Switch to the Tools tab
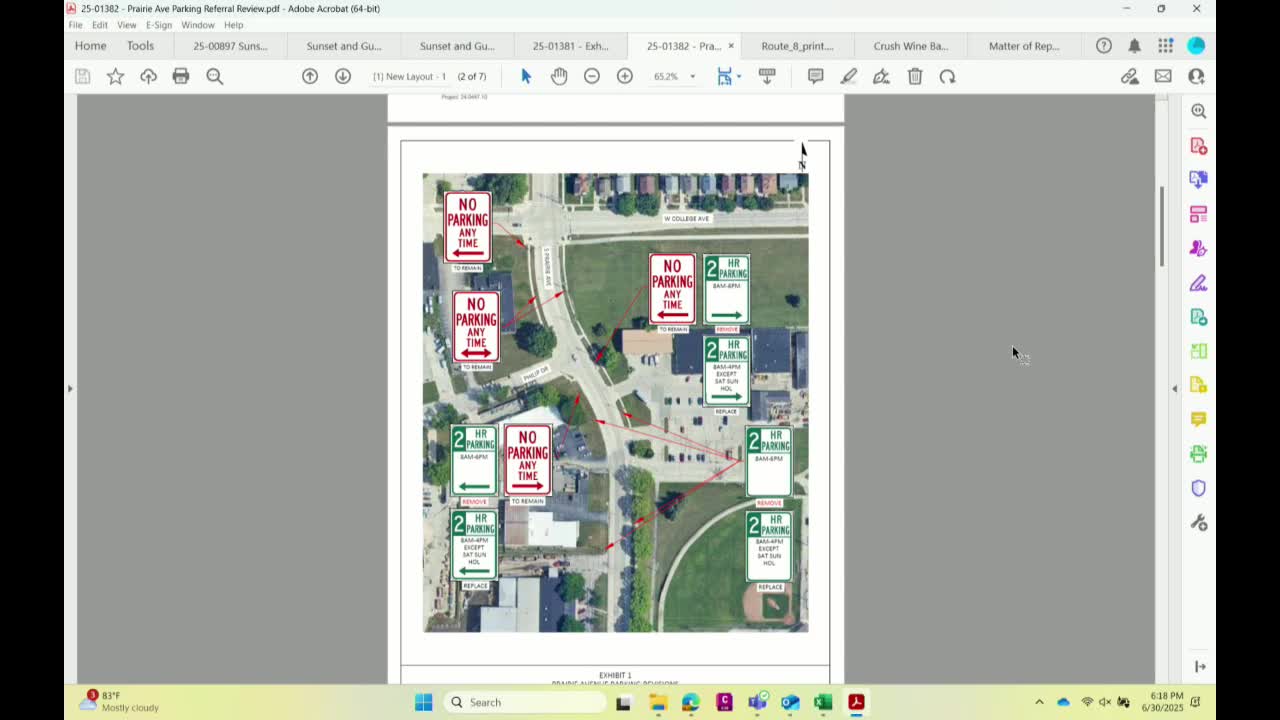 [140, 46]
